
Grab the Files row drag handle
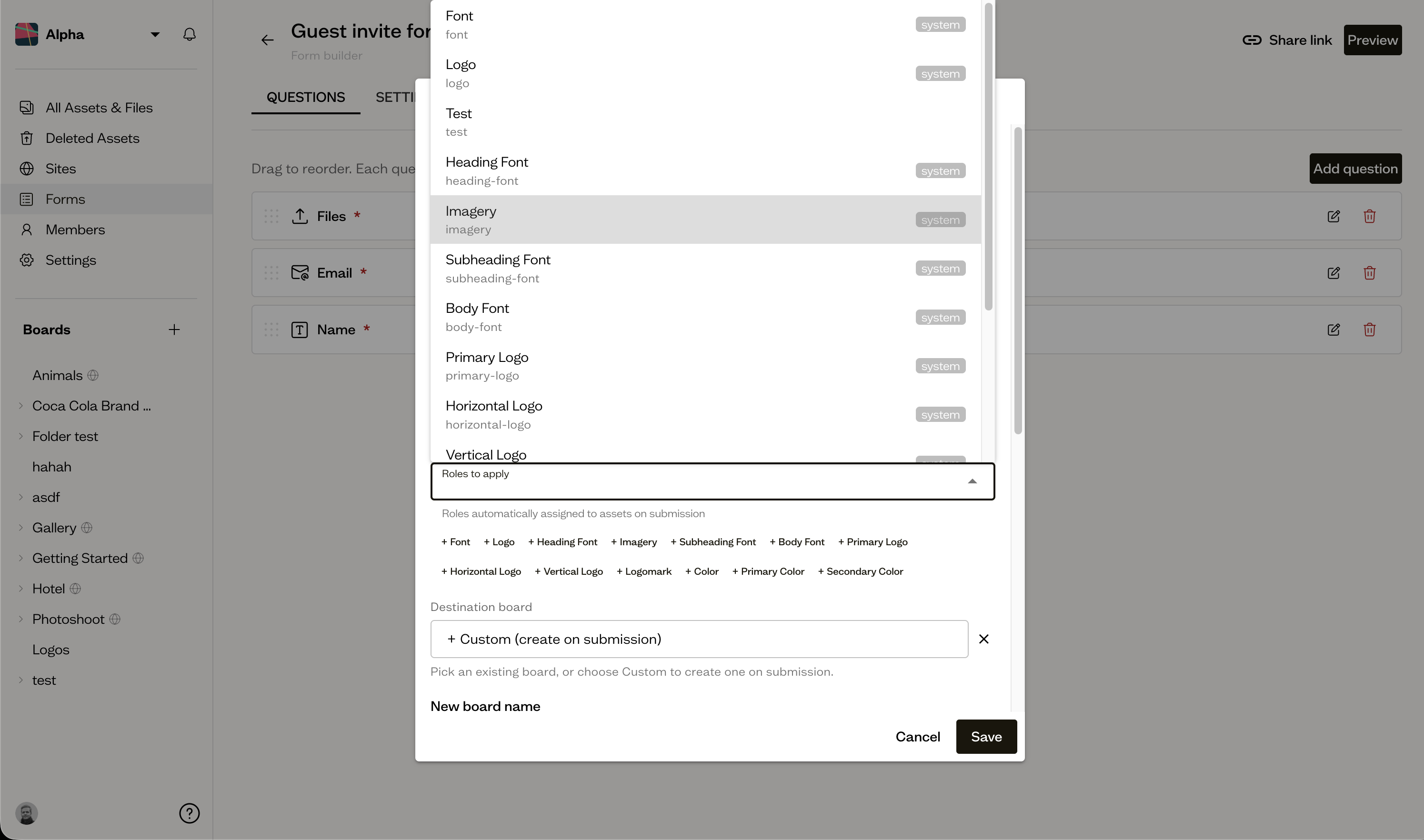(271, 216)
